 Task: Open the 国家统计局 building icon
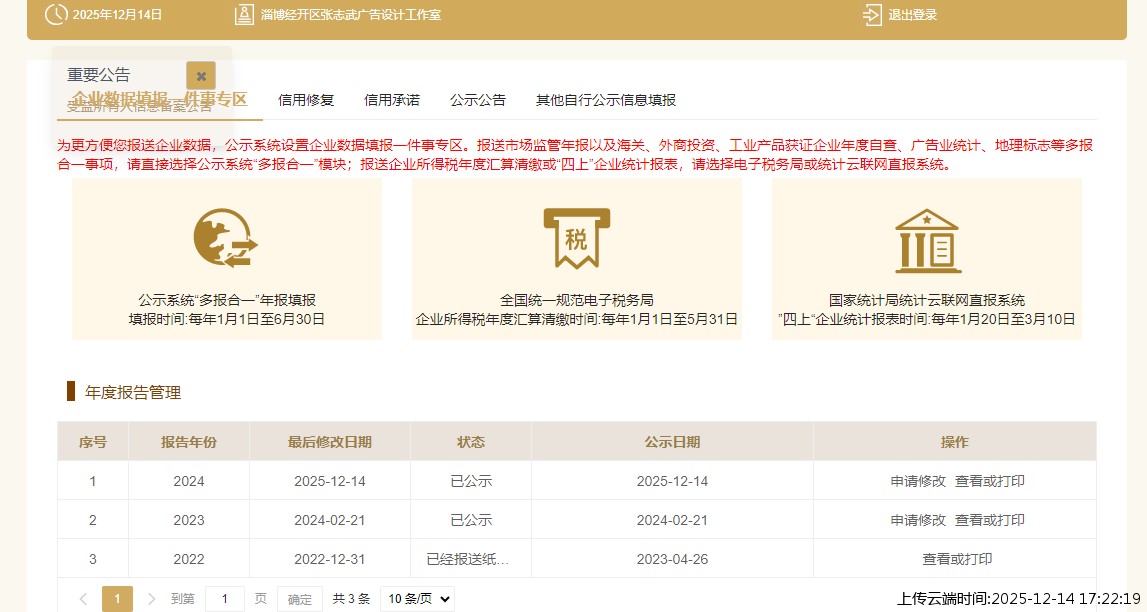point(927,240)
